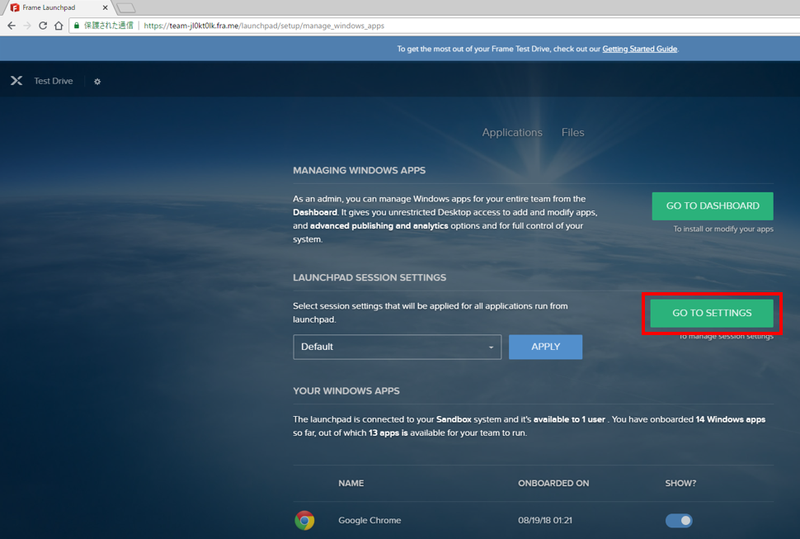This screenshot has width=800, height=539.
Task: Click the ONBOARDED ON column header
Action: coord(553,483)
